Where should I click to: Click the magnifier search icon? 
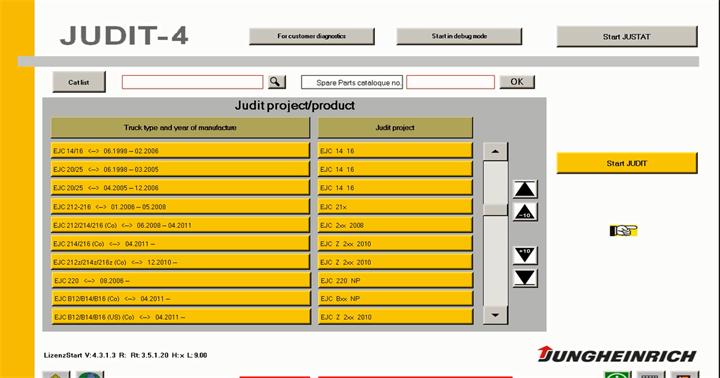(x=277, y=82)
